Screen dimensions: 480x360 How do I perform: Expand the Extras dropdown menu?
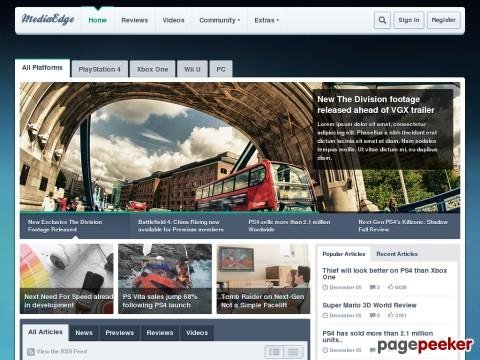pyautogui.click(x=267, y=20)
